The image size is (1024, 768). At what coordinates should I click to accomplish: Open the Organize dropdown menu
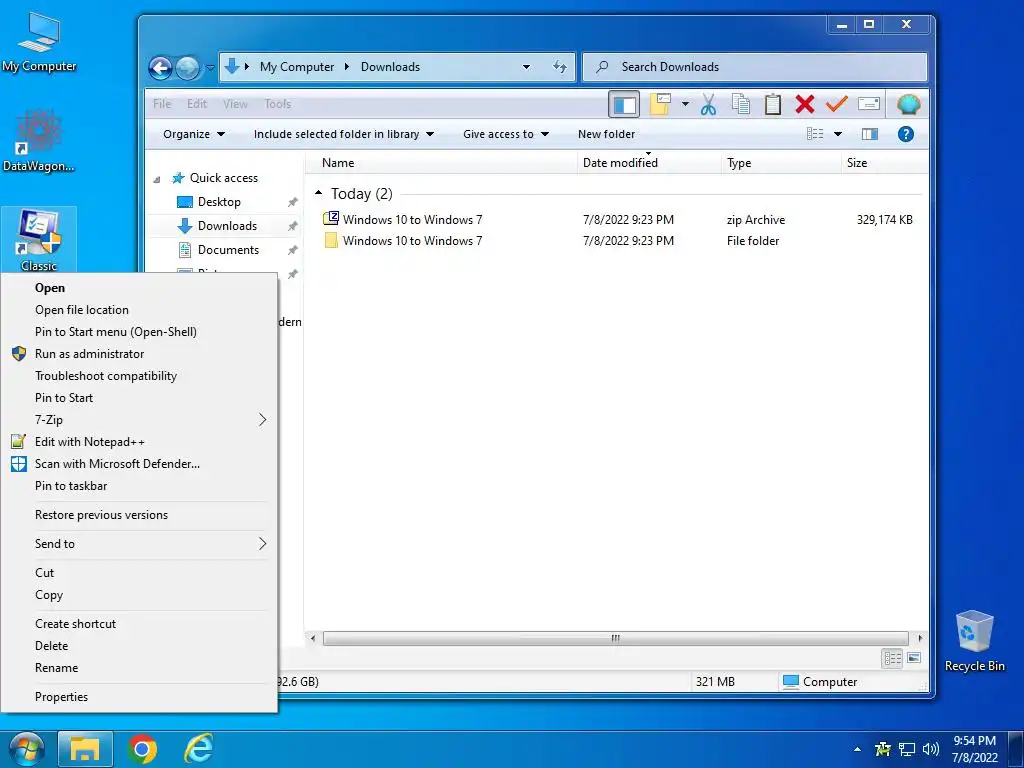point(194,134)
